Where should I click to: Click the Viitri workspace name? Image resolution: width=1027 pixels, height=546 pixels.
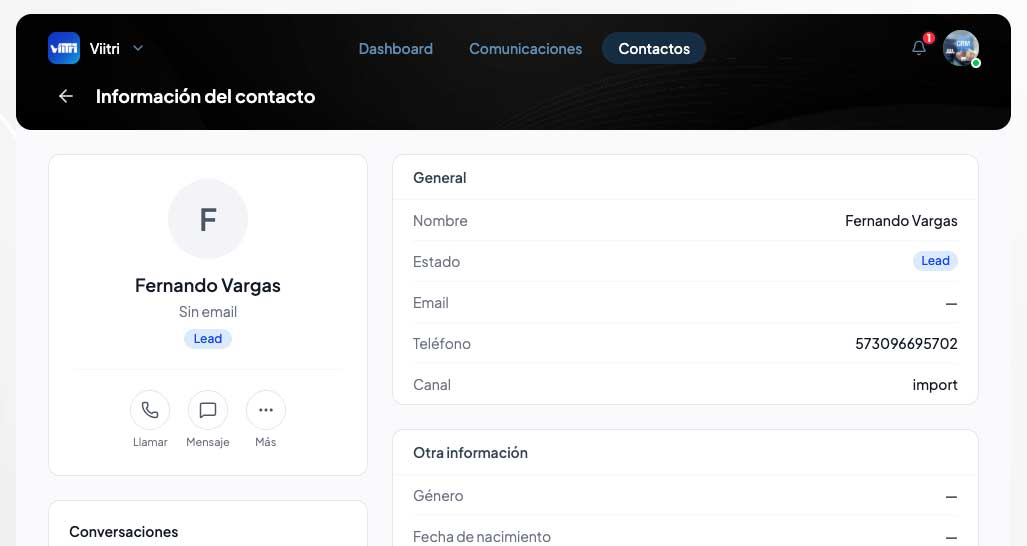tap(105, 48)
